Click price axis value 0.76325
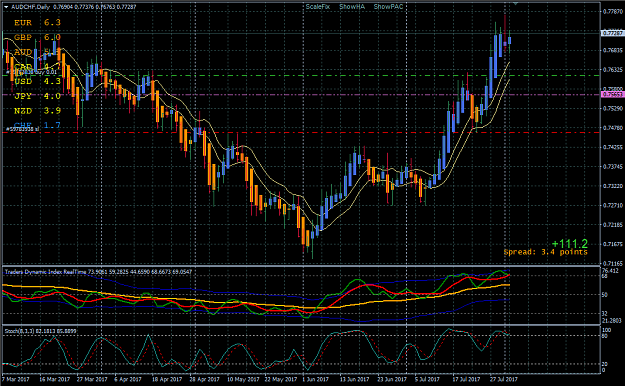Viewport: 625px width, 386px height. pyautogui.click(x=613, y=70)
